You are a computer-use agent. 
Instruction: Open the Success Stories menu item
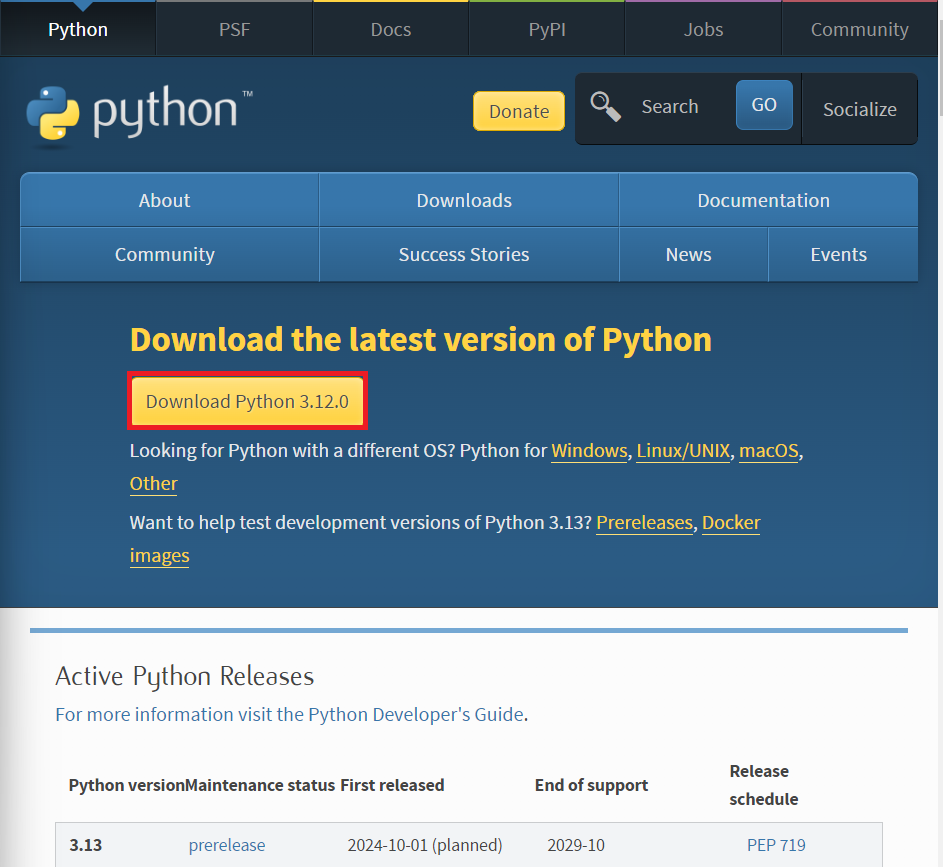click(x=469, y=254)
